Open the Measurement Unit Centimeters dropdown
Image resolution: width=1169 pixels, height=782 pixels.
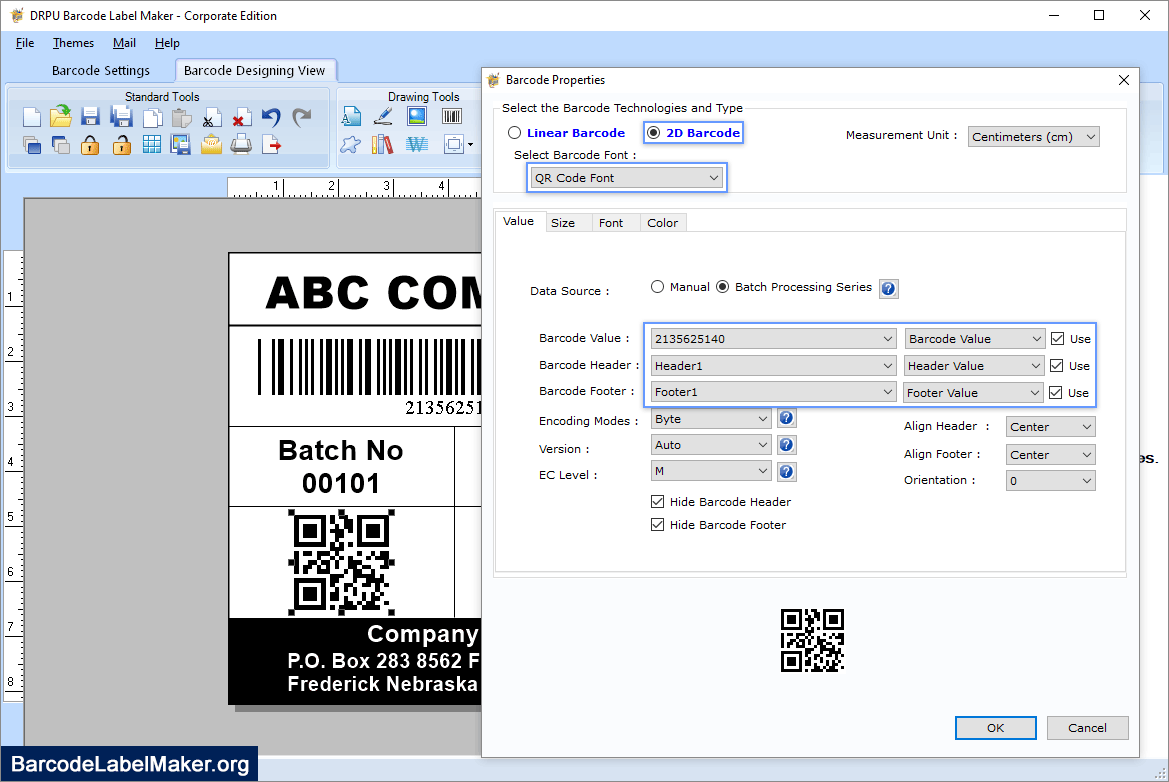click(x=1033, y=136)
